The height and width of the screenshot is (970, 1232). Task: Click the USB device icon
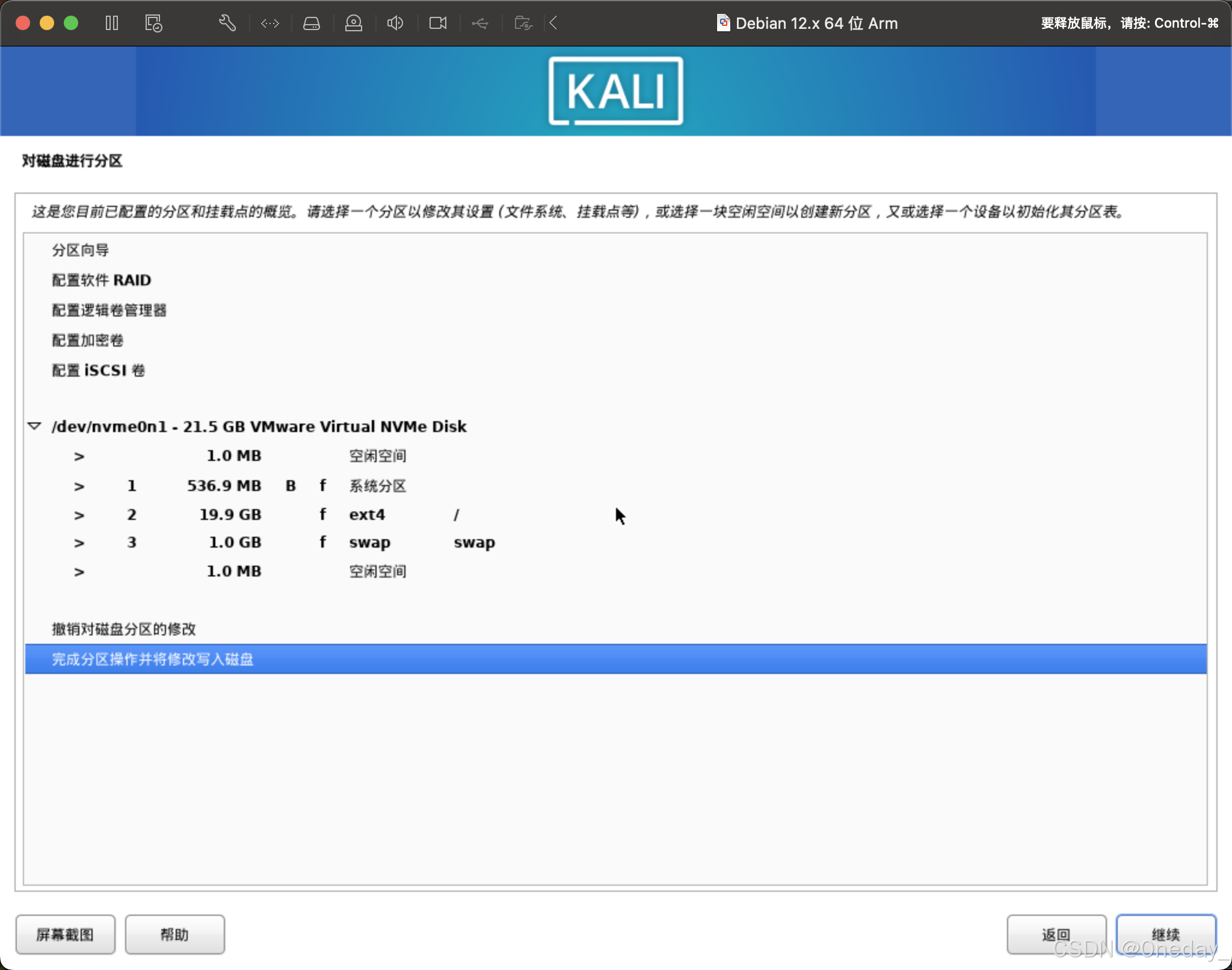480,23
